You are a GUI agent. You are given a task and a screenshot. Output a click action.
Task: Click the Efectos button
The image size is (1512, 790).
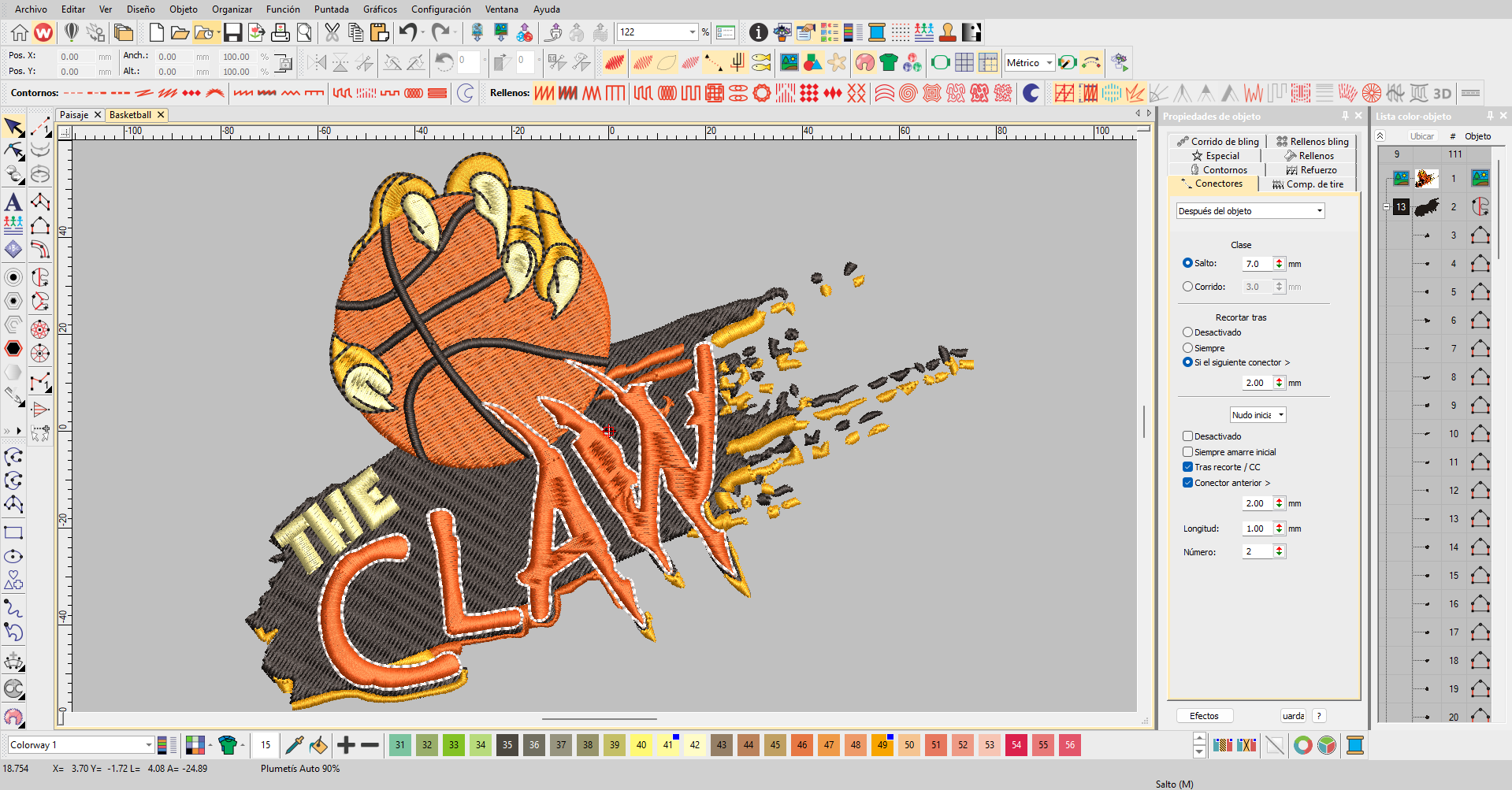click(1204, 715)
